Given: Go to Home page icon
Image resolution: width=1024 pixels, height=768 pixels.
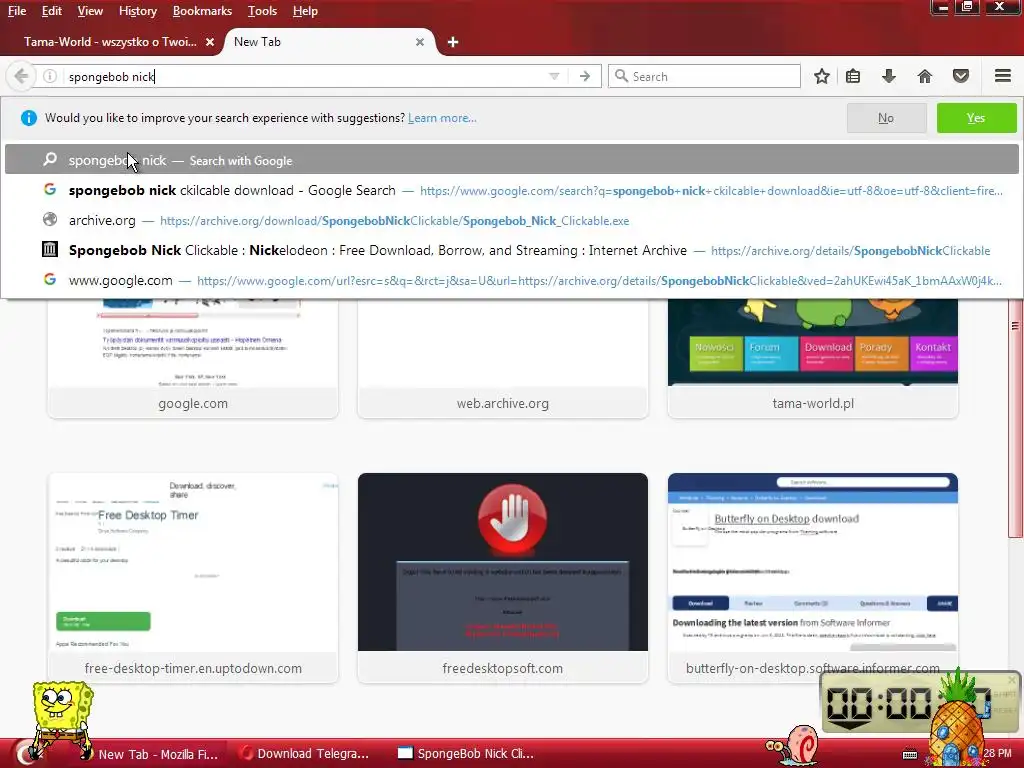Looking at the screenshot, I should pos(925,76).
